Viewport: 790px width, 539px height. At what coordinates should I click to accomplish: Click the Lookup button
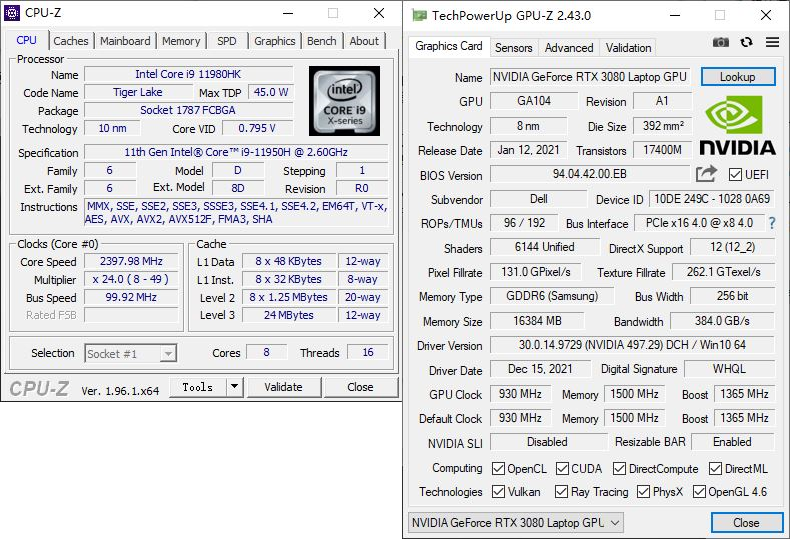coord(738,77)
